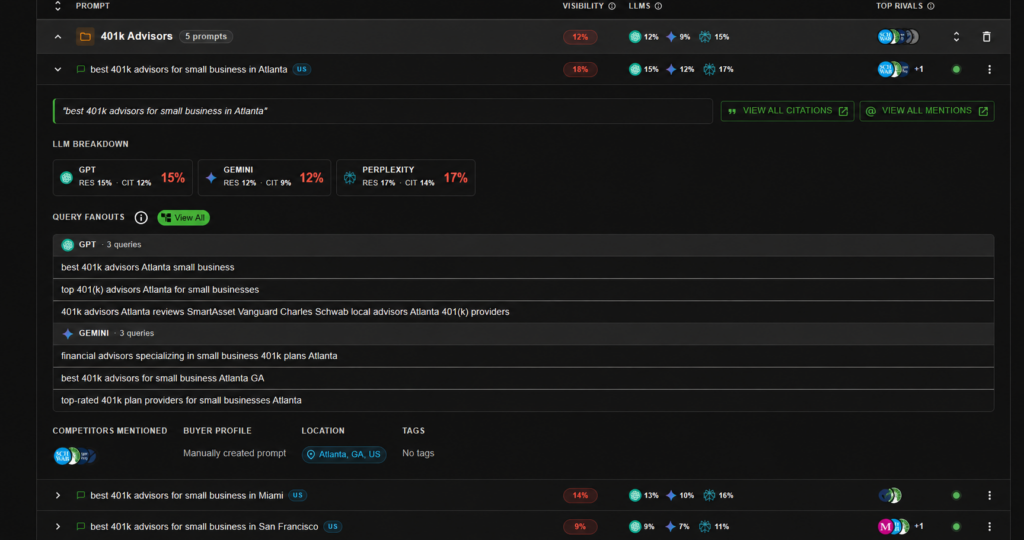Click 12% visibility badge for 401k Advisors
The image size is (1024, 540).
pos(580,37)
